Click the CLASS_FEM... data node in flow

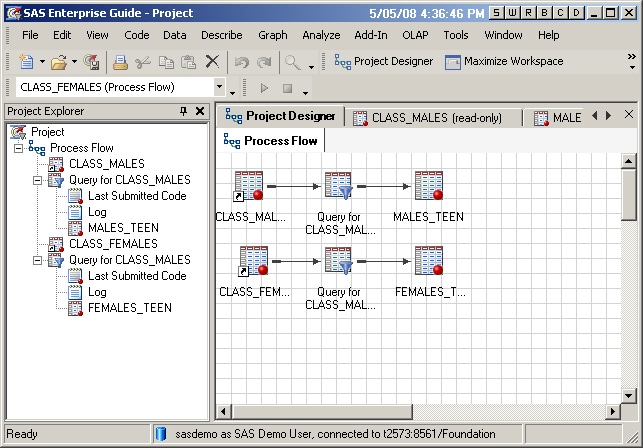click(x=249, y=263)
